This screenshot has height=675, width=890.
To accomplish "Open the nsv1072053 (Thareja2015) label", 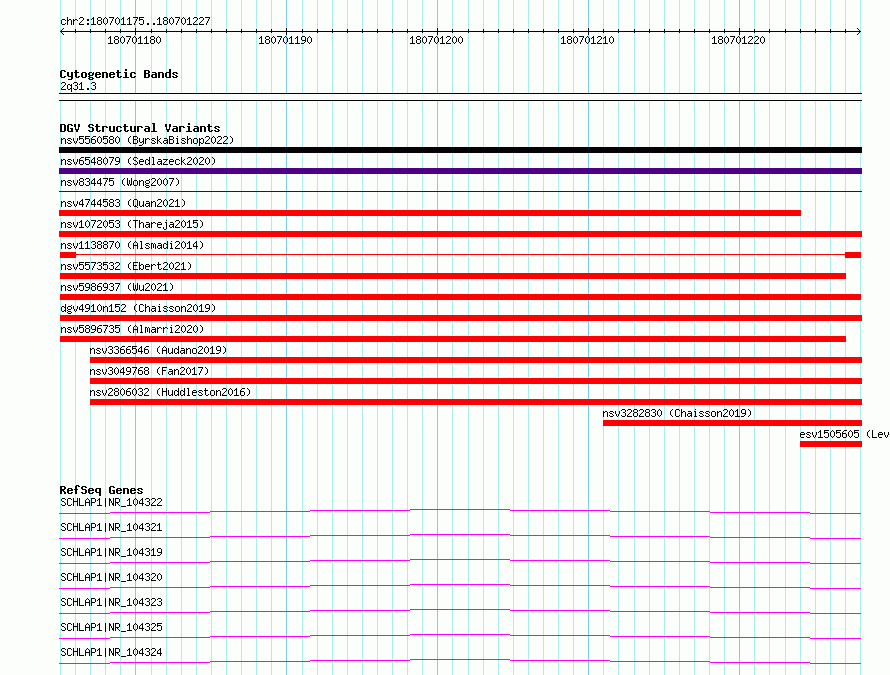I will [132, 224].
